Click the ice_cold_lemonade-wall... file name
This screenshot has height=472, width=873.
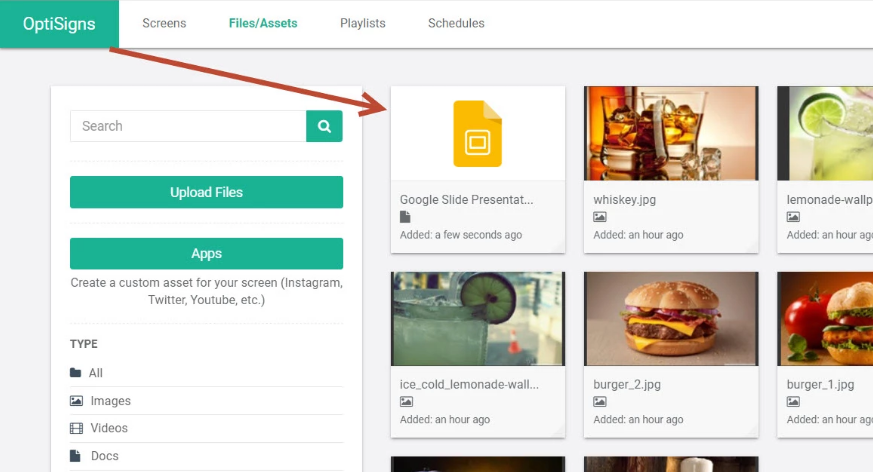(469, 385)
